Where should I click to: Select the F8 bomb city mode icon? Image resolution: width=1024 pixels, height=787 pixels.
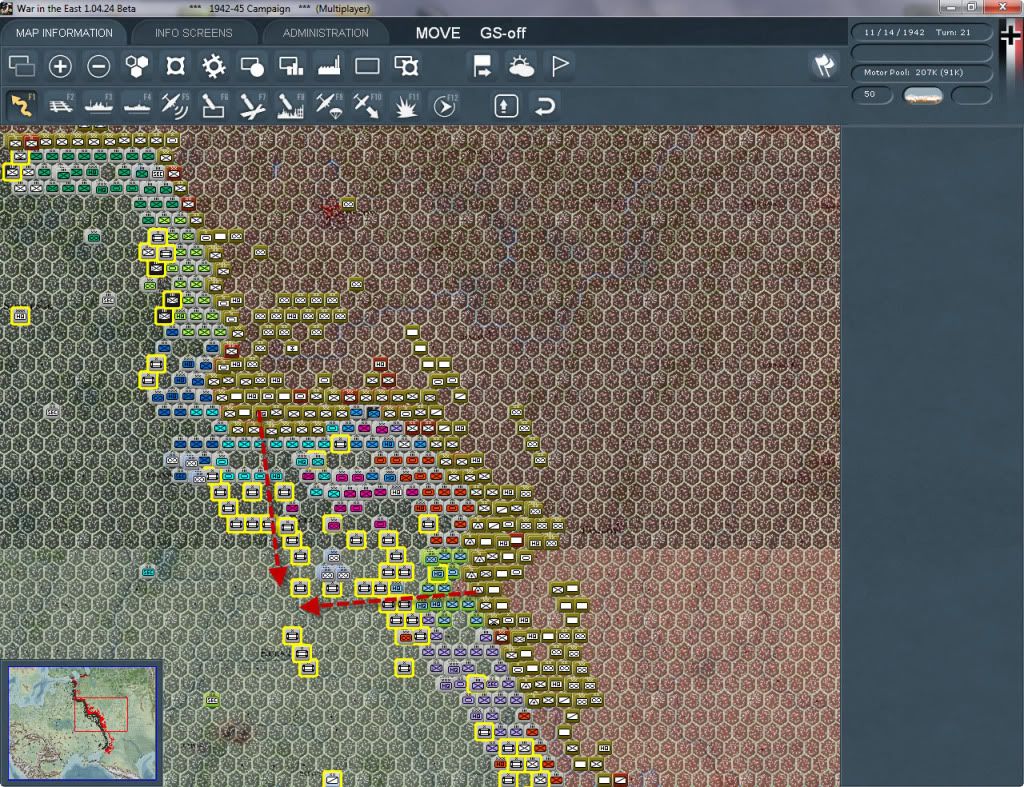pyautogui.click(x=291, y=105)
